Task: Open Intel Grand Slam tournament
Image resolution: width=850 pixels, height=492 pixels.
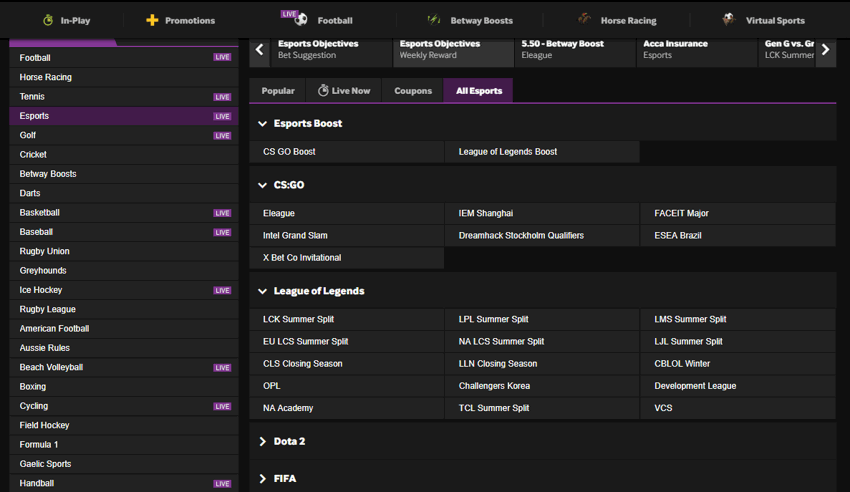Action: pos(346,236)
